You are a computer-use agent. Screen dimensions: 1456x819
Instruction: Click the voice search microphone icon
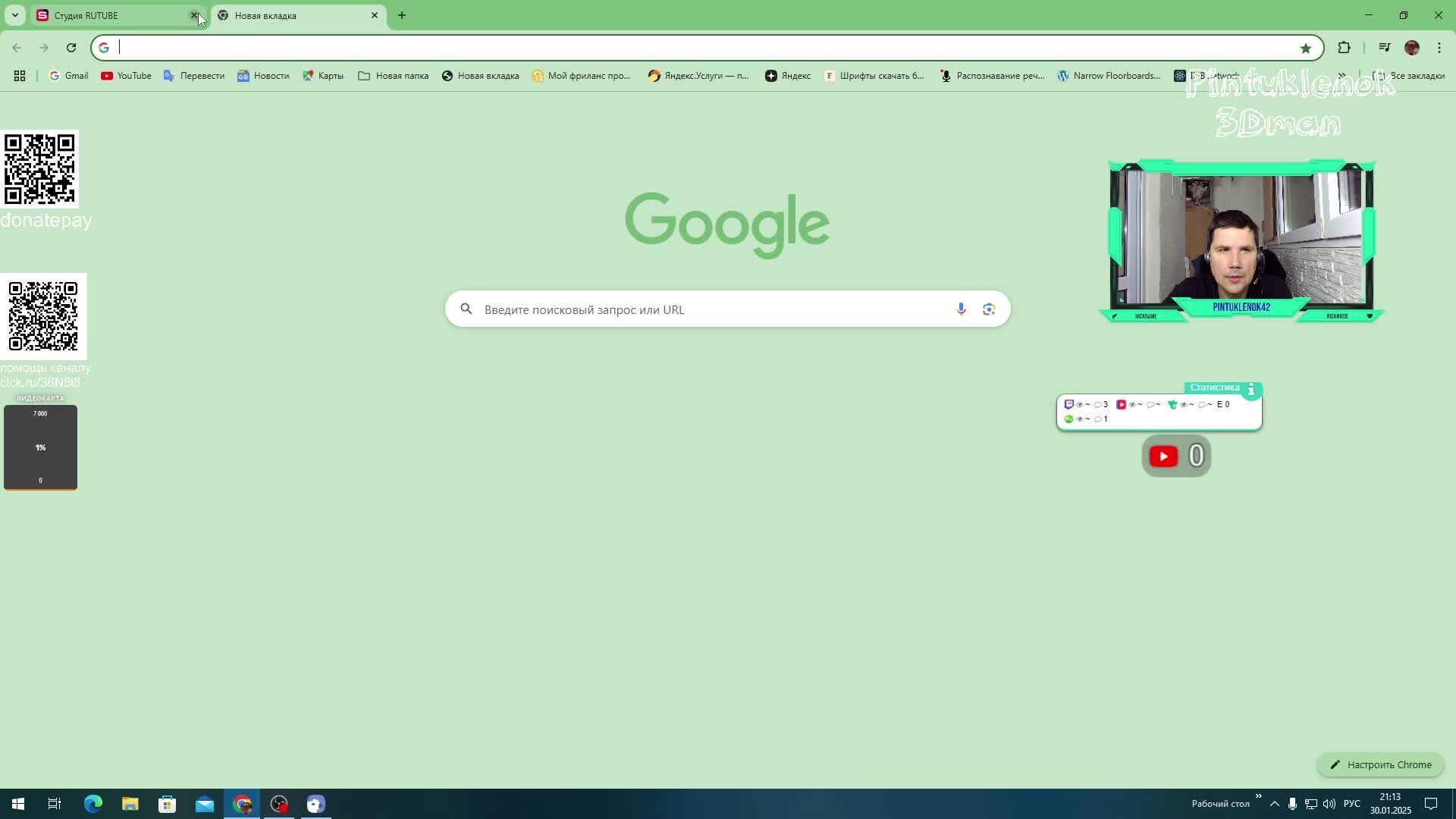[x=961, y=309]
